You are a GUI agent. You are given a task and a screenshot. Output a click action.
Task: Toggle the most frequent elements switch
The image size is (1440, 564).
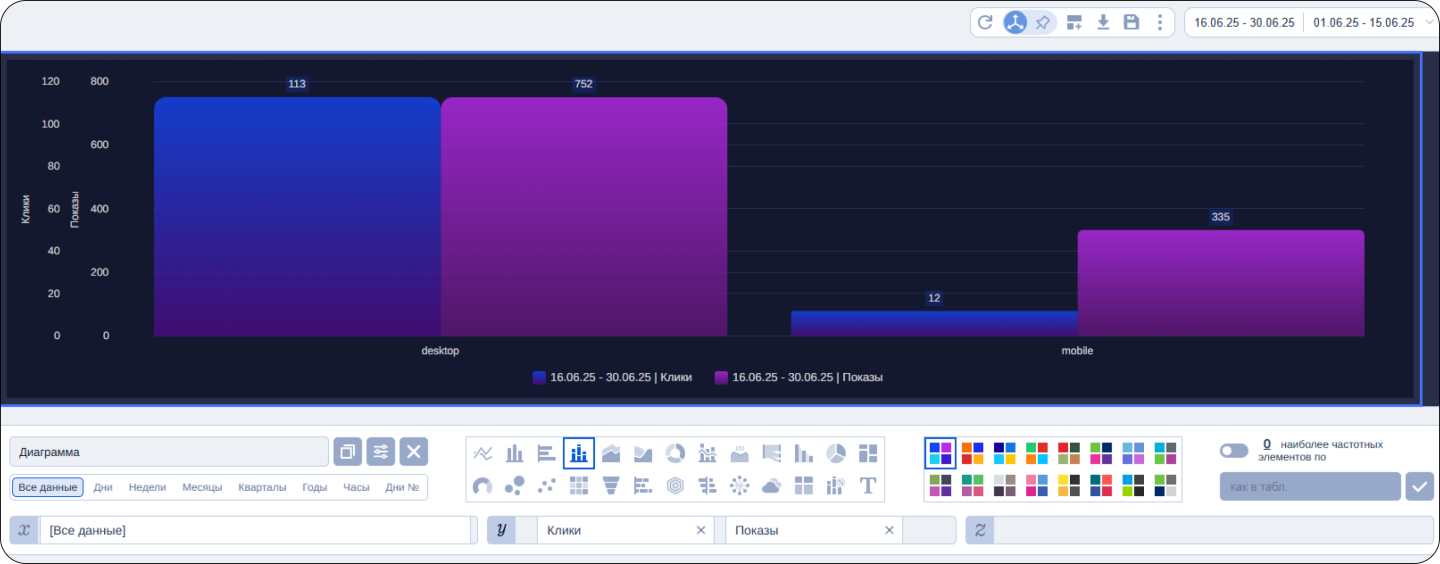tap(1234, 451)
